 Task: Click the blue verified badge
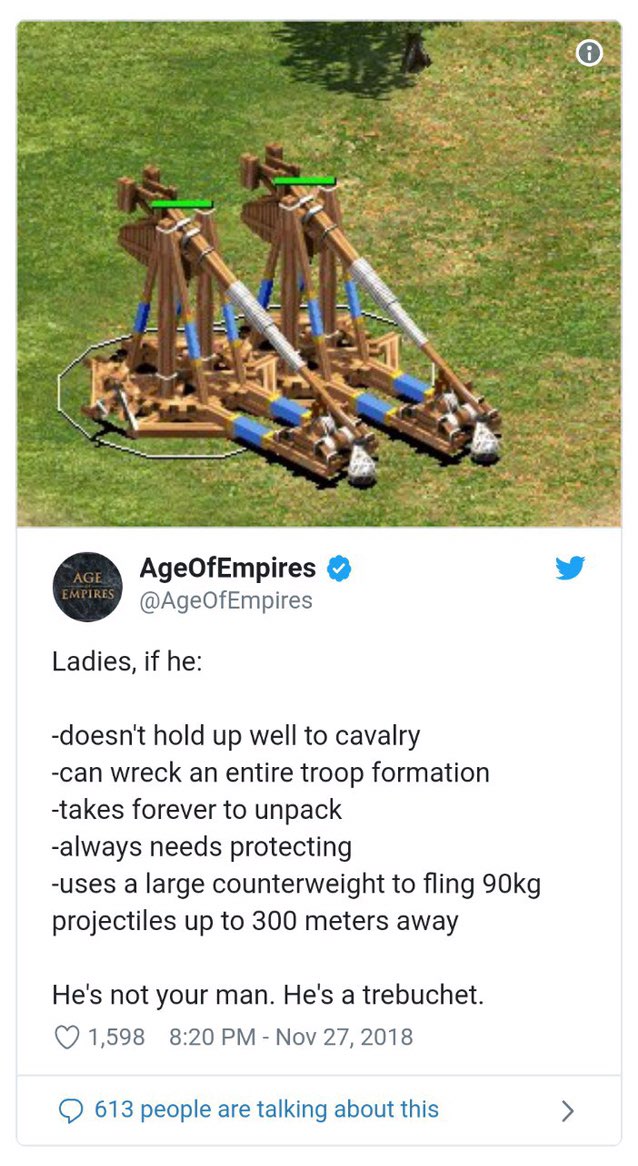(x=339, y=569)
